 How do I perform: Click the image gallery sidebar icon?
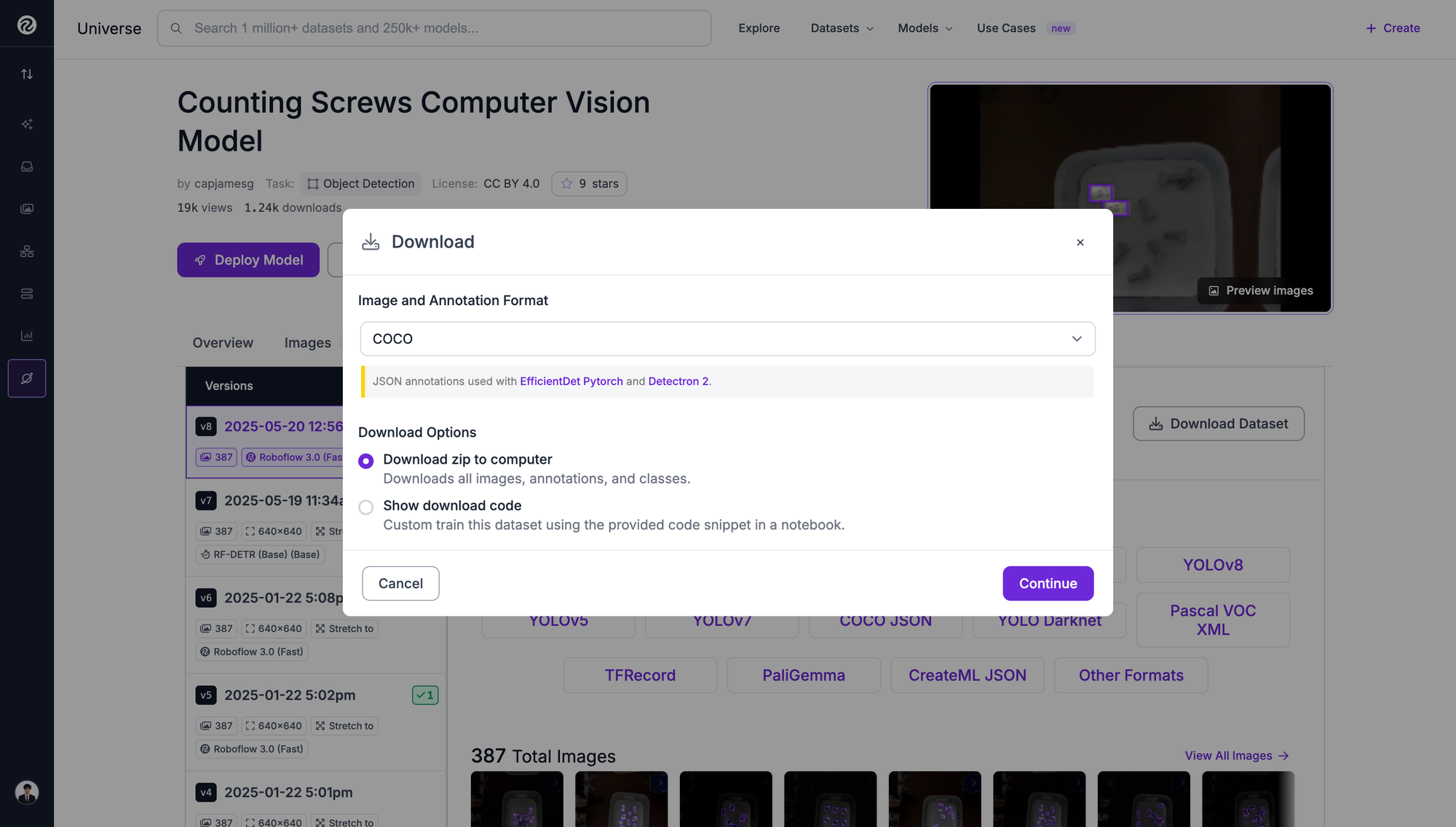coord(27,209)
